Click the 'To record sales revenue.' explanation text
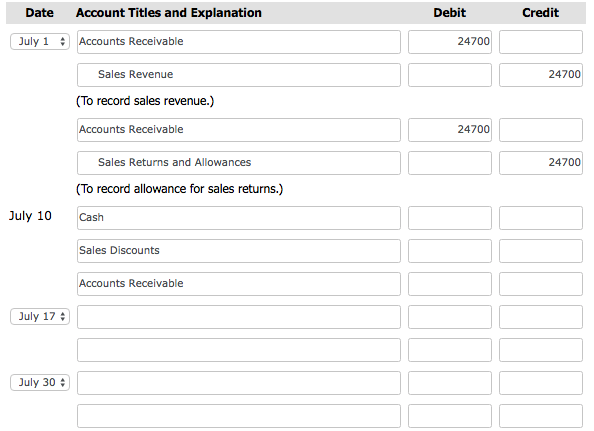This screenshot has height=431, width=594. point(145,101)
